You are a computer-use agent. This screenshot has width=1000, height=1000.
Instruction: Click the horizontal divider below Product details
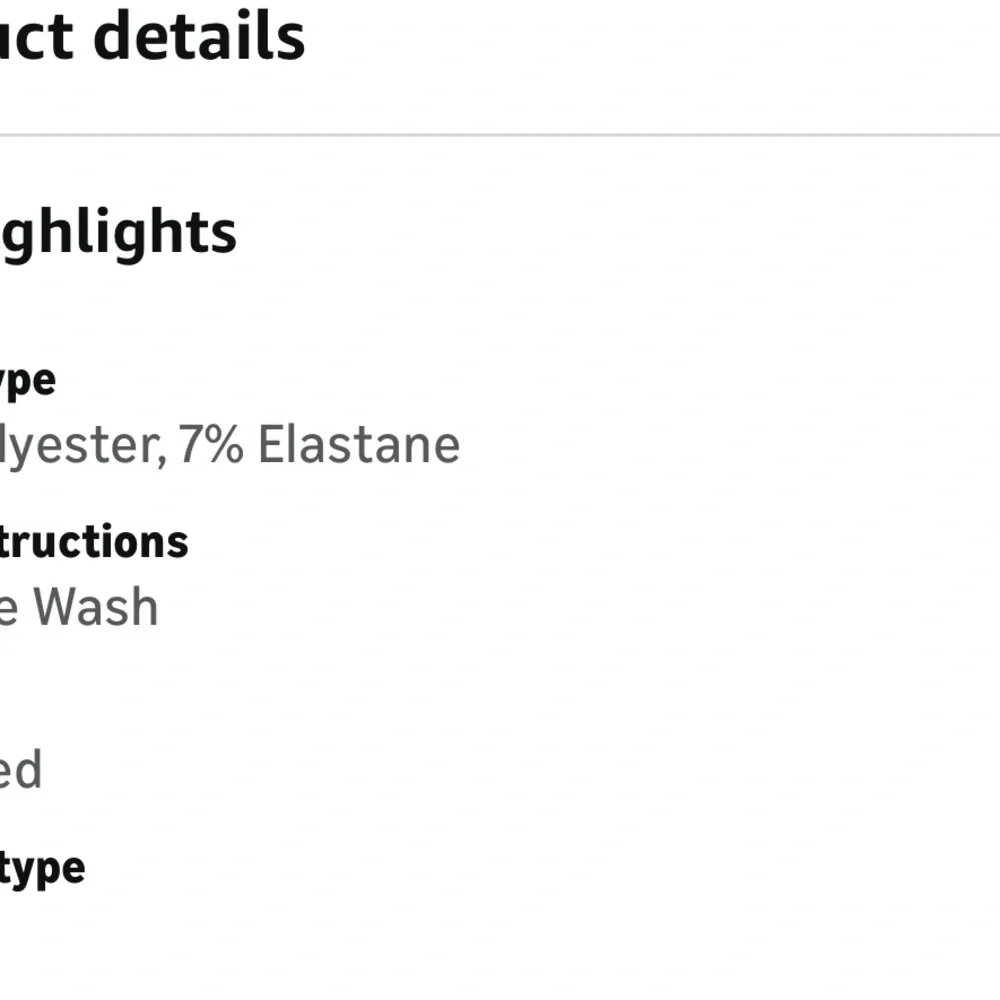point(500,135)
